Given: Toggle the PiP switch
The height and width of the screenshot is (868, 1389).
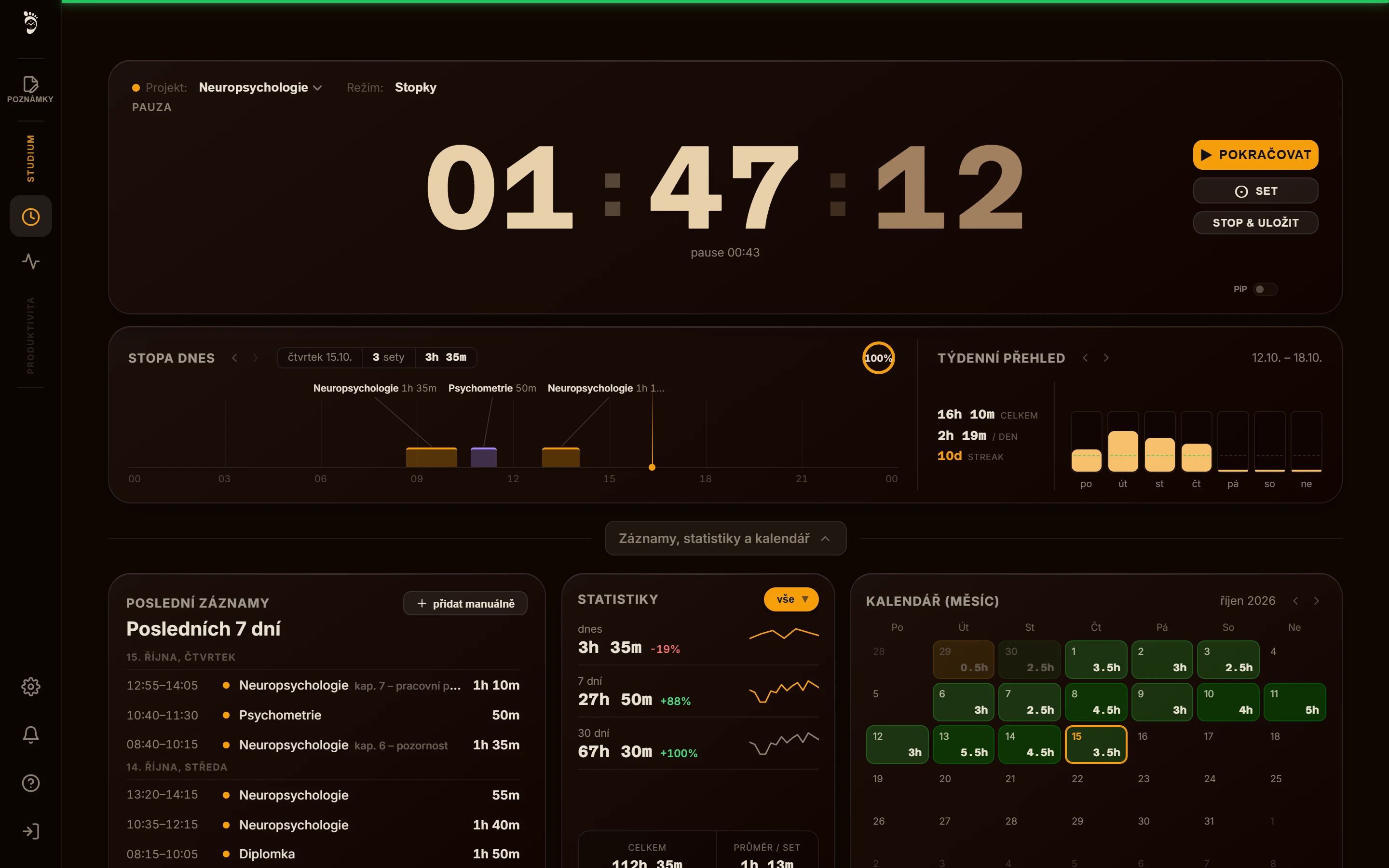Looking at the screenshot, I should pos(1265,289).
